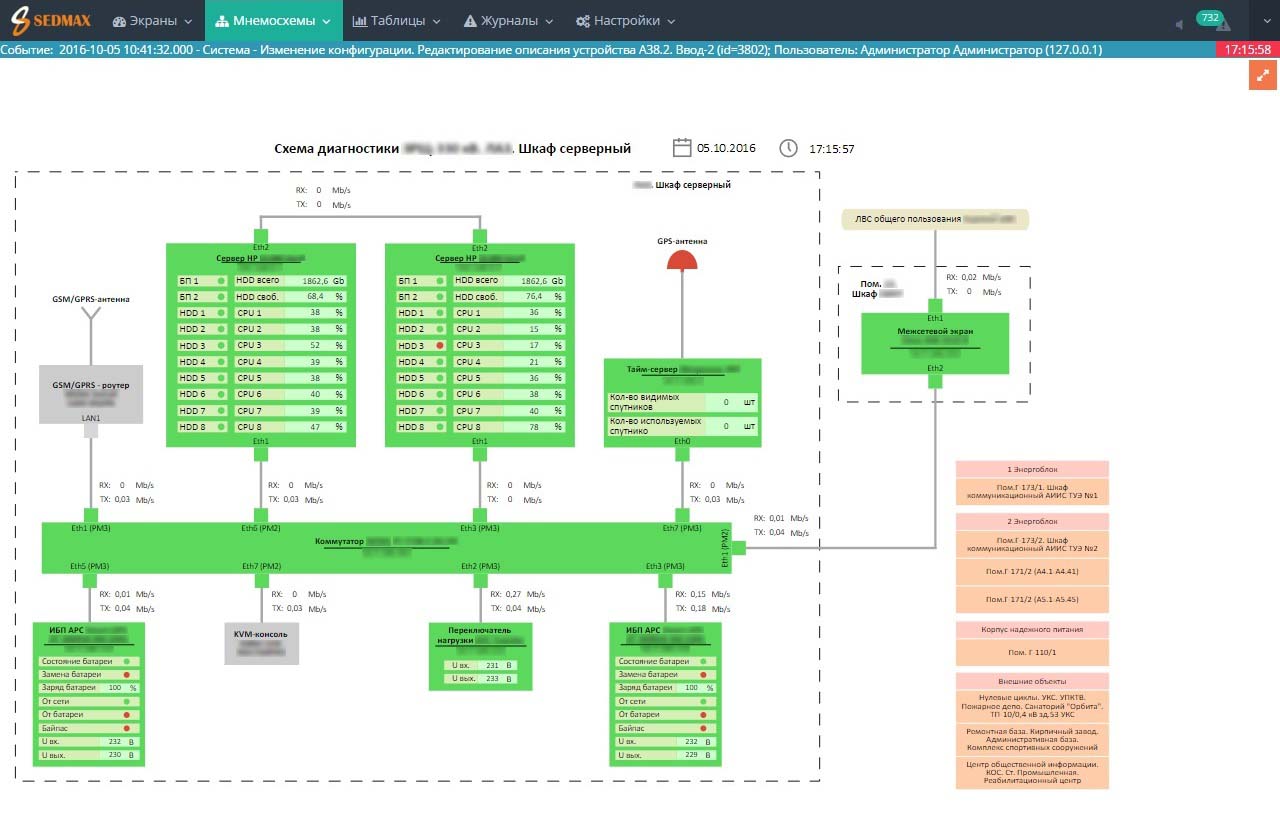This screenshot has height=834, width=1280.
Task: Click the red GPS antenna symbol
Action: point(682,260)
